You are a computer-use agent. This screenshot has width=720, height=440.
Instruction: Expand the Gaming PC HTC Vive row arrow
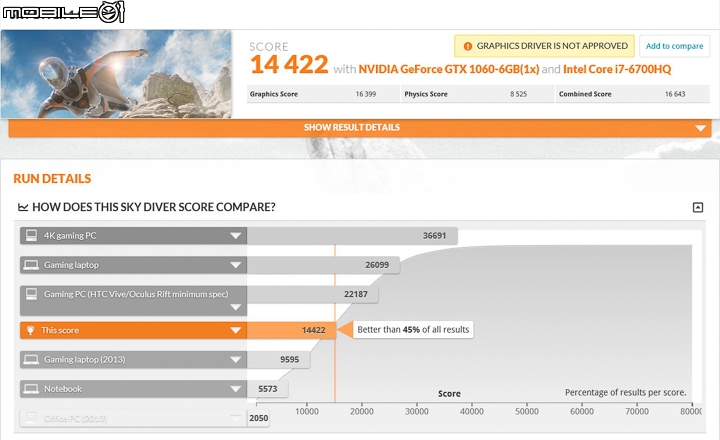point(236,307)
